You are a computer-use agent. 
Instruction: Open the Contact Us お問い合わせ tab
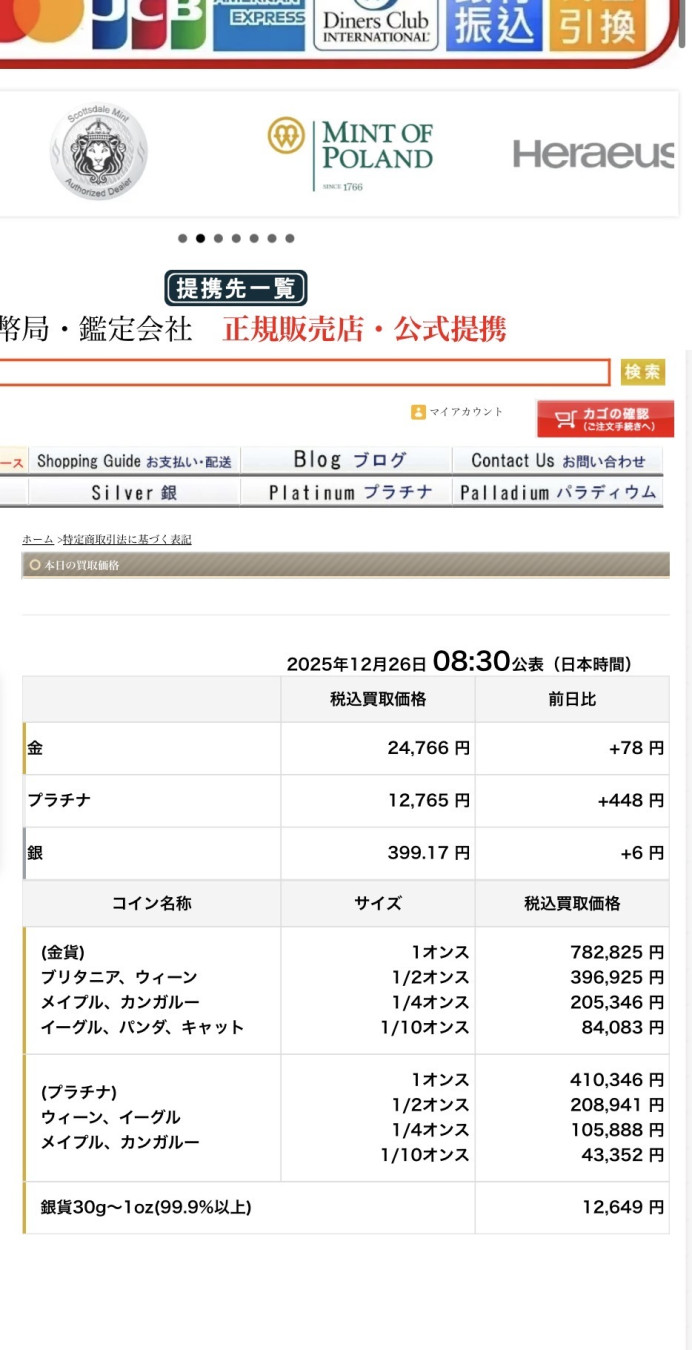coord(558,461)
